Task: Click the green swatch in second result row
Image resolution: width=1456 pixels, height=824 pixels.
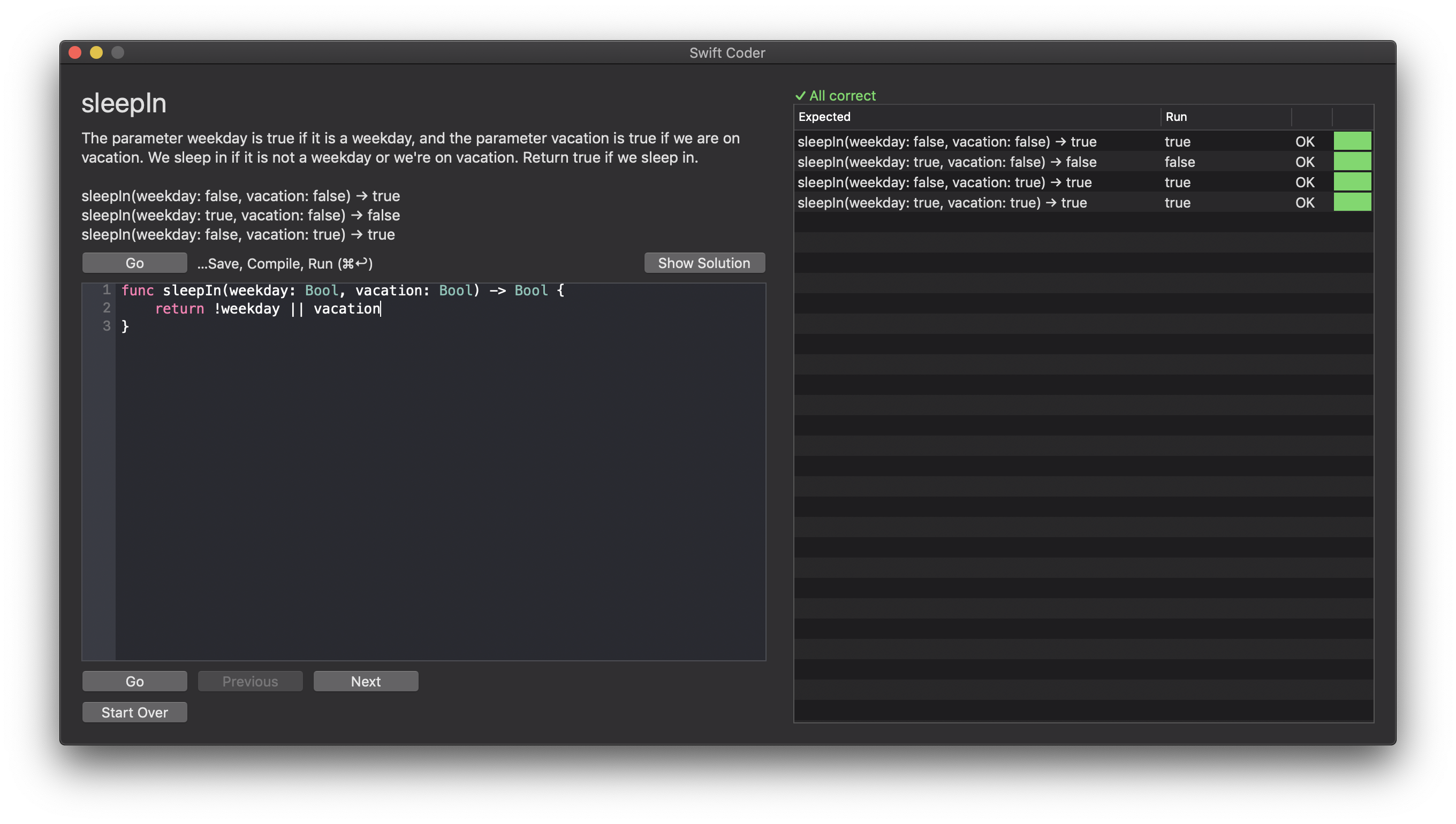Action: tap(1352, 162)
